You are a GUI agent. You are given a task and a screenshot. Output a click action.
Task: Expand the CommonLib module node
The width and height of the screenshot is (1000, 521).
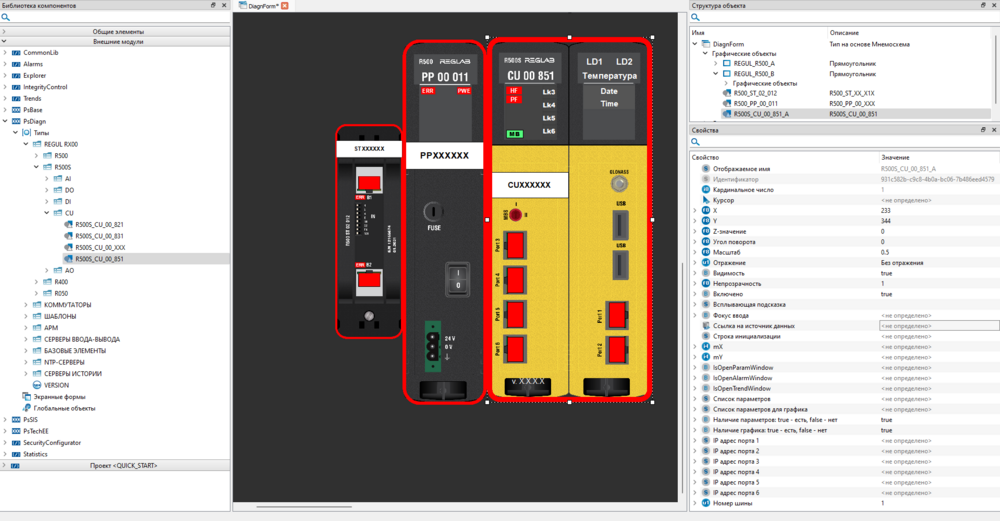pyautogui.click(x=5, y=53)
